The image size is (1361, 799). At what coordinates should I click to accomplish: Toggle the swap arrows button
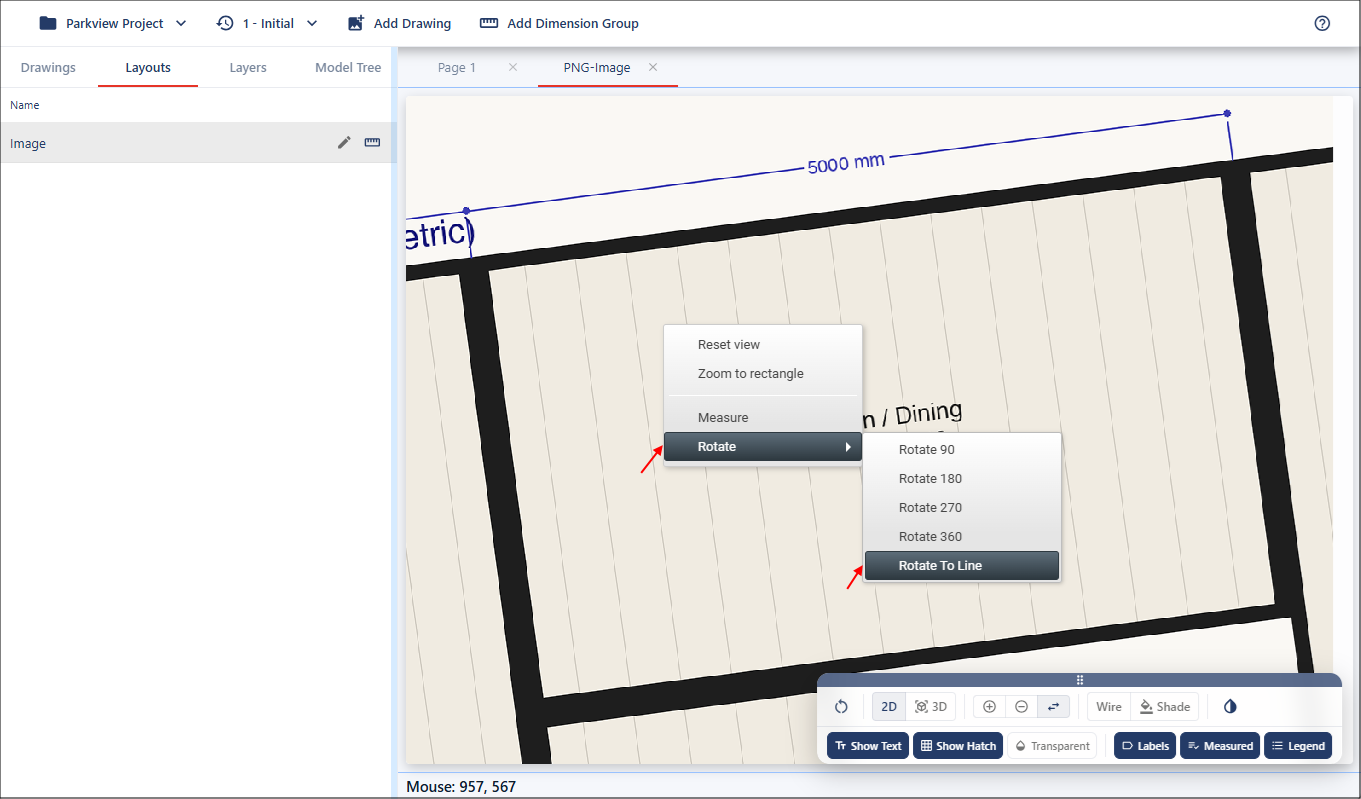(1053, 706)
